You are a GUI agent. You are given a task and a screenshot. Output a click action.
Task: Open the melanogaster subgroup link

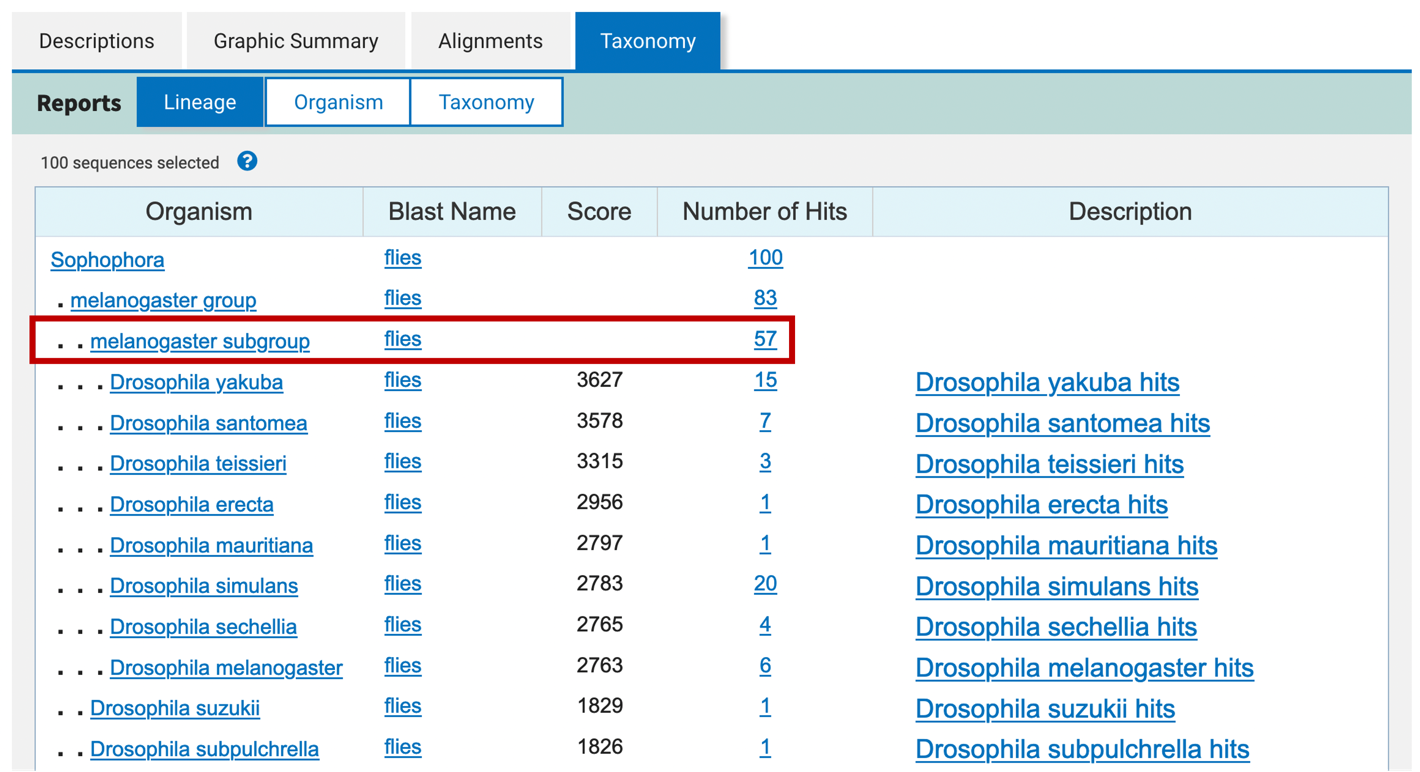pos(200,341)
